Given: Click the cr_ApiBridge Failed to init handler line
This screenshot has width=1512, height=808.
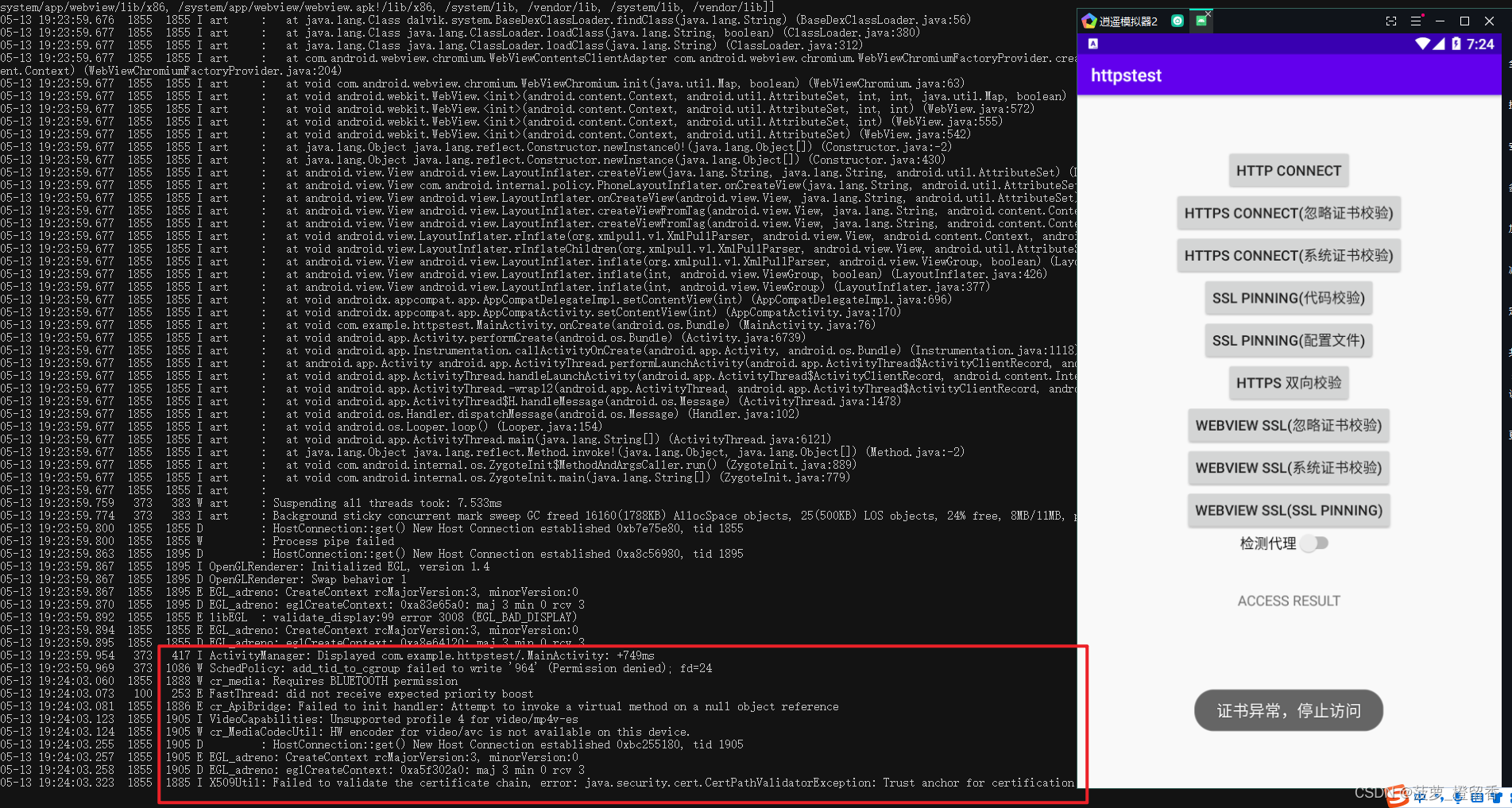Looking at the screenshot, I should (420, 706).
